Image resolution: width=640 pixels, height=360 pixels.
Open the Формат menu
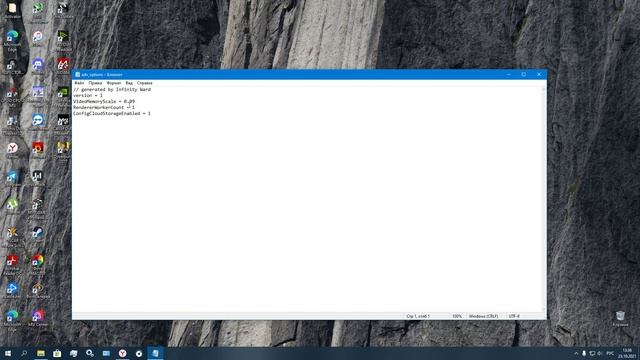coord(113,83)
